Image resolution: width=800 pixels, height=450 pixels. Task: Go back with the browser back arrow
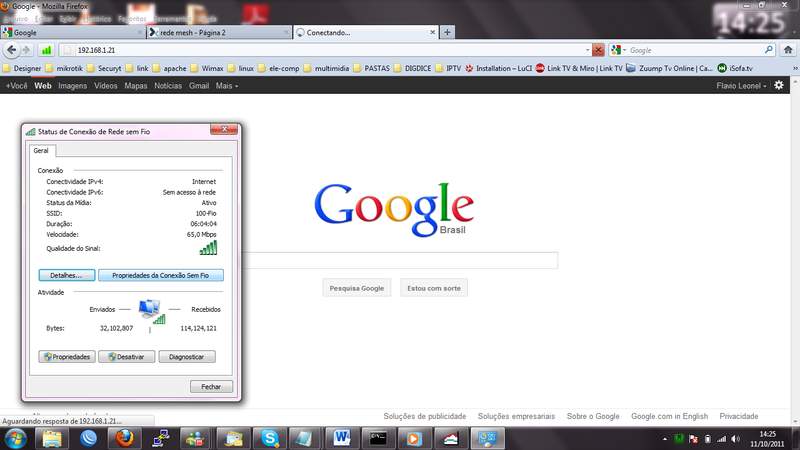coord(12,50)
